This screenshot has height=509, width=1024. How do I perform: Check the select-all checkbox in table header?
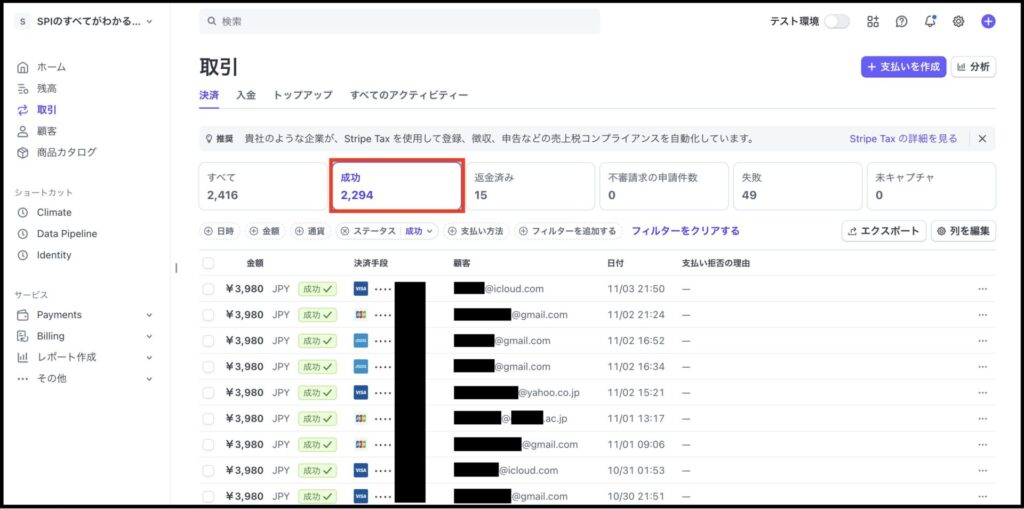coord(208,263)
